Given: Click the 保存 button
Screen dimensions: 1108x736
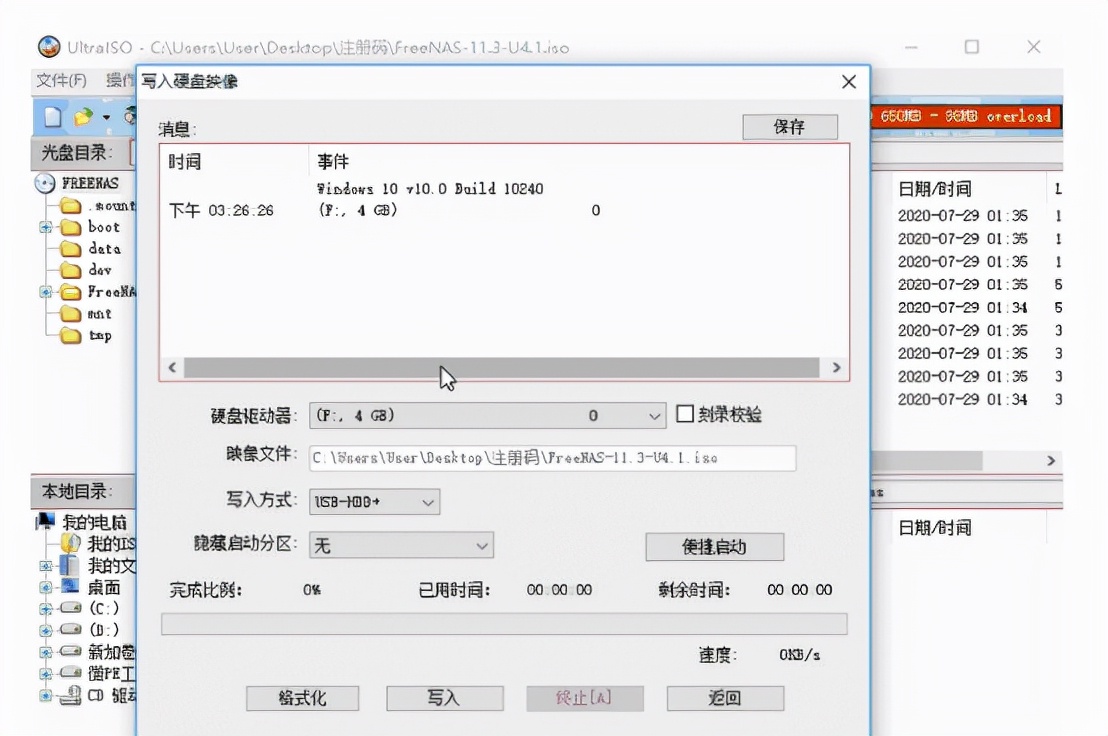Looking at the screenshot, I should [x=790, y=127].
